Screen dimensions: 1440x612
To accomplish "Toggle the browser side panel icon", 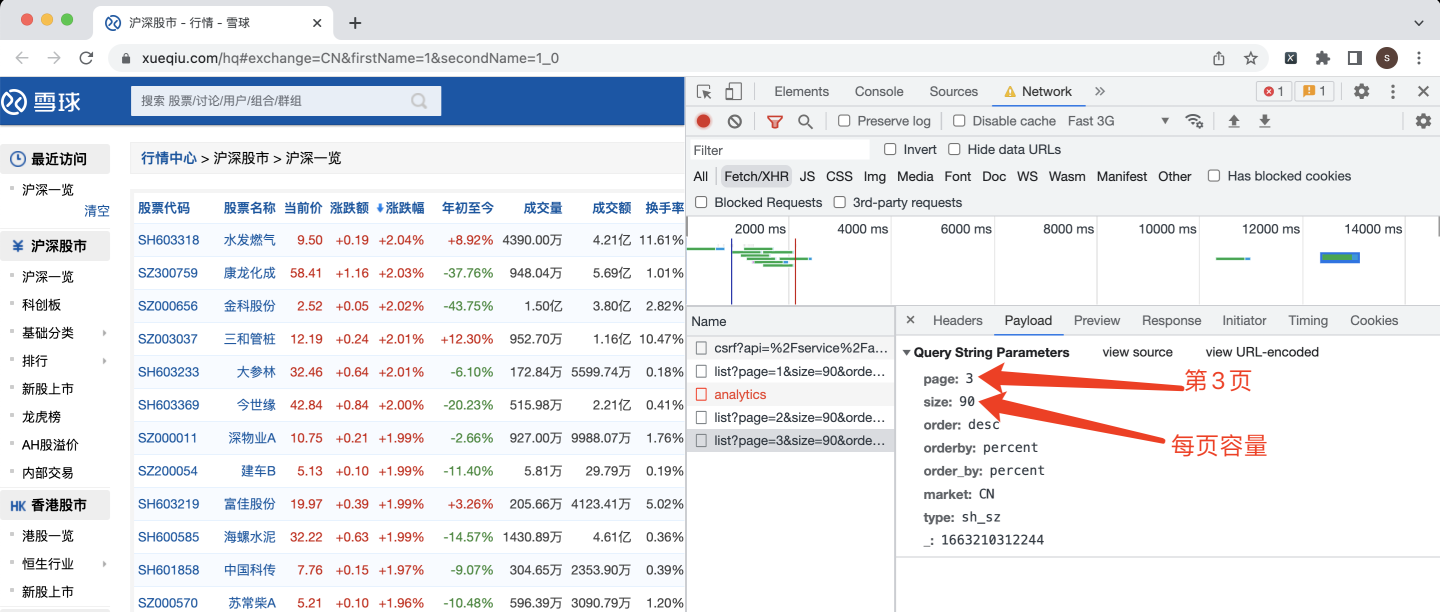I will (1354, 58).
